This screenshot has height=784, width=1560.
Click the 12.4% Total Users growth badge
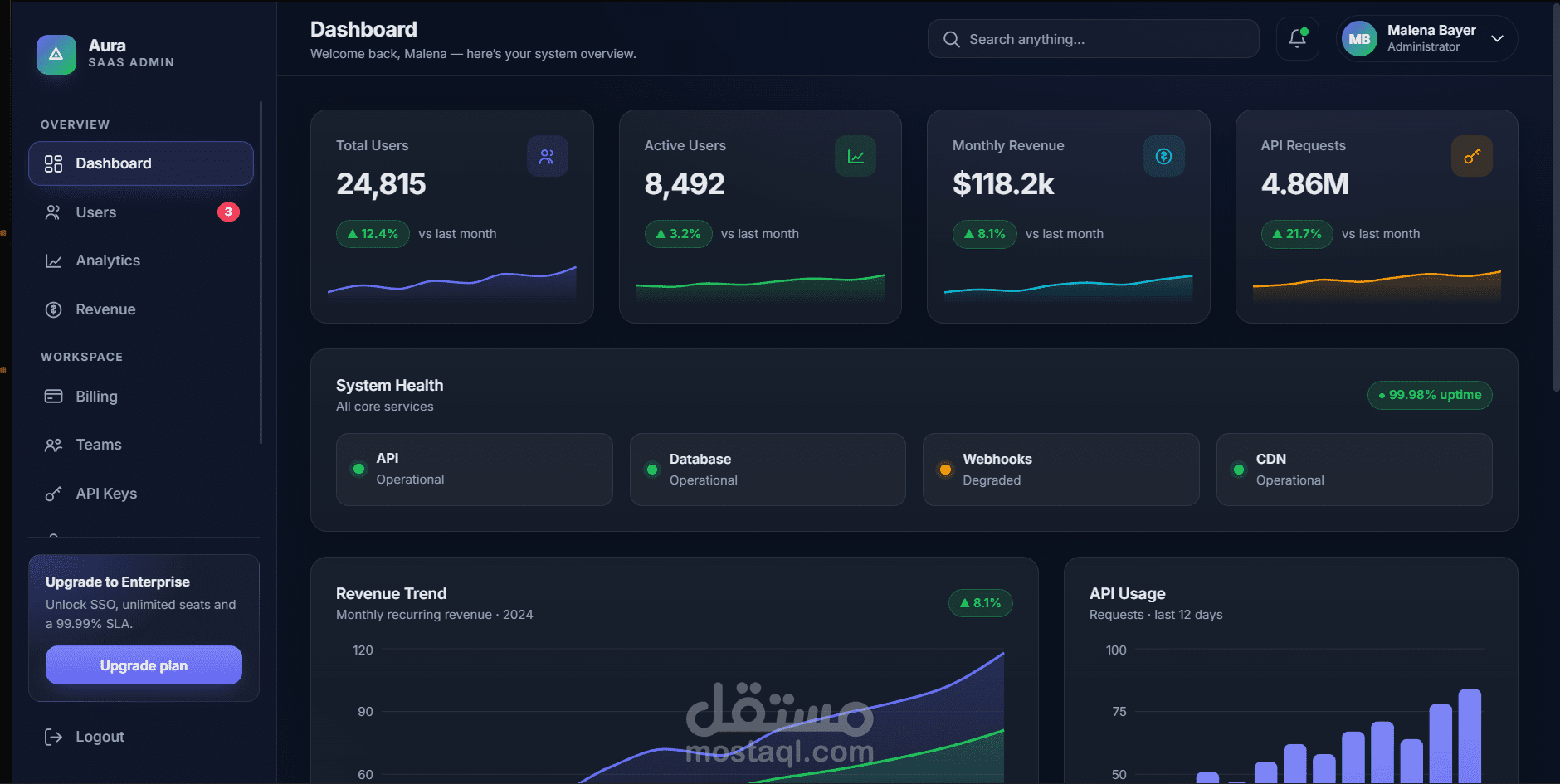(x=373, y=234)
